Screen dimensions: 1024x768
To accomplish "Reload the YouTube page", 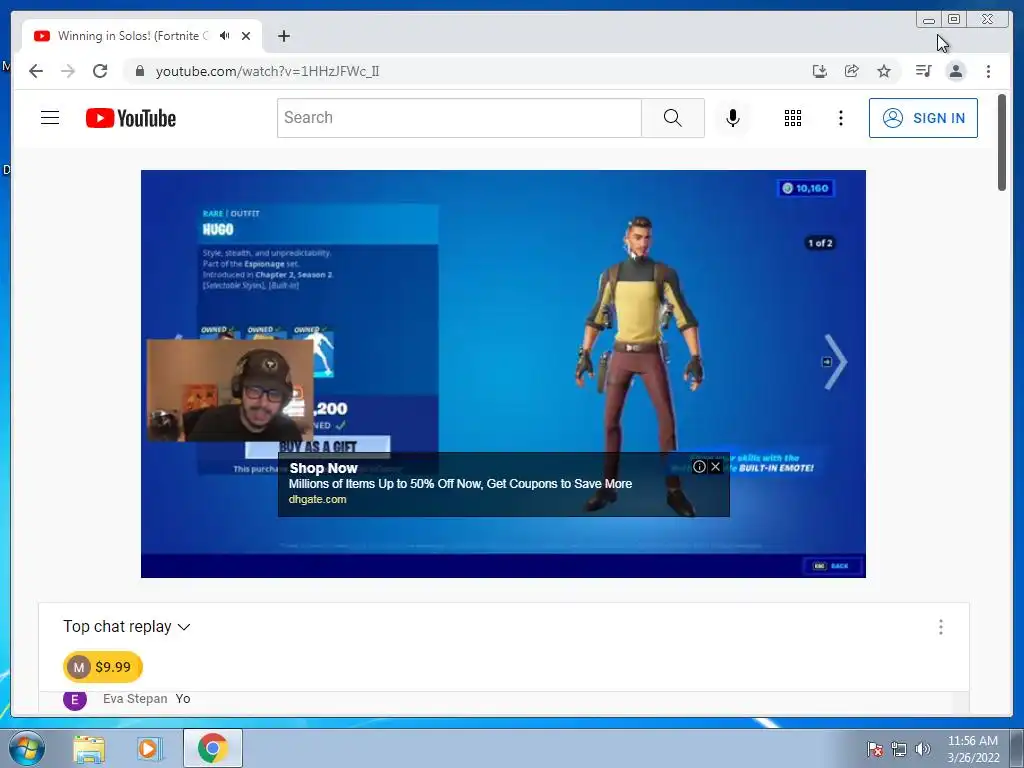I will pyautogui.click(x=100, y=71).
